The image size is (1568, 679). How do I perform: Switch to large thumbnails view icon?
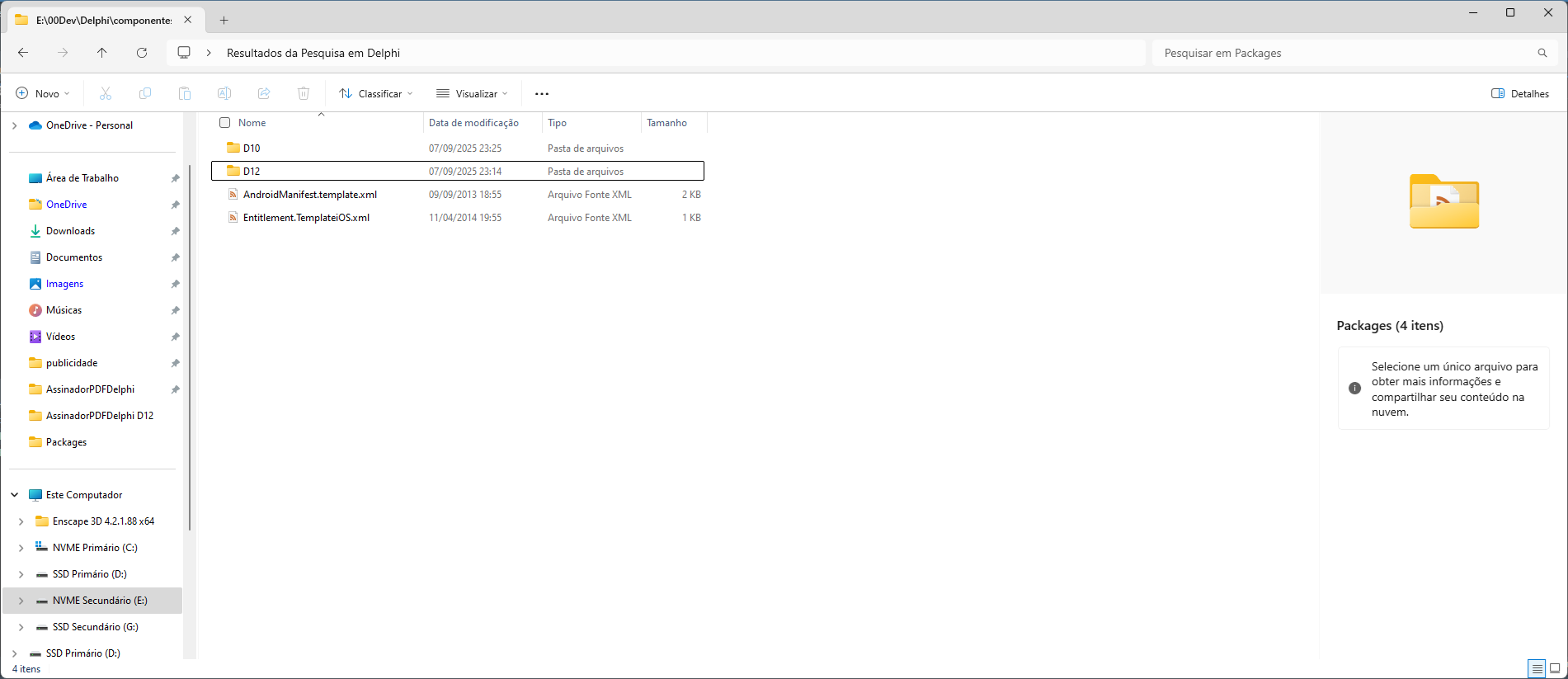(1555, 668)
